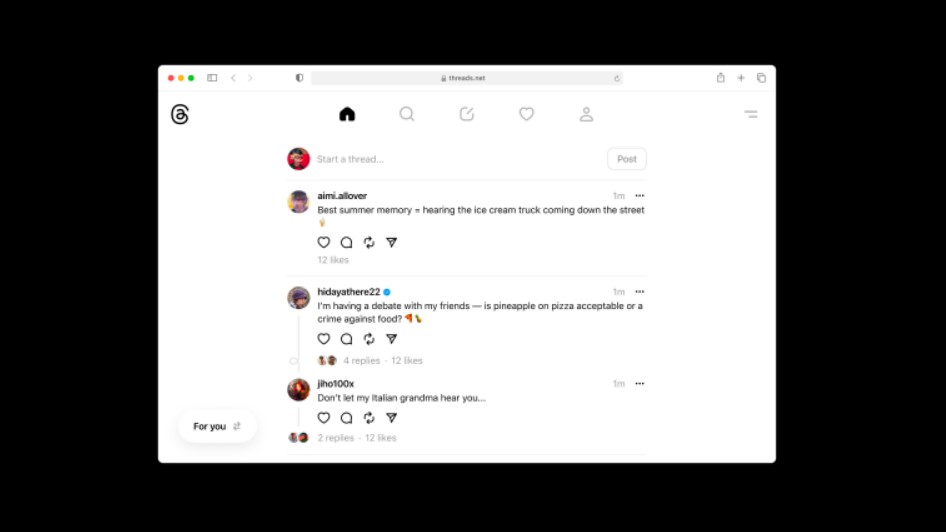This screenshot has height=532, width=946.
Task: Click the Start a thread input field
Action: click(x=459, y=159)
